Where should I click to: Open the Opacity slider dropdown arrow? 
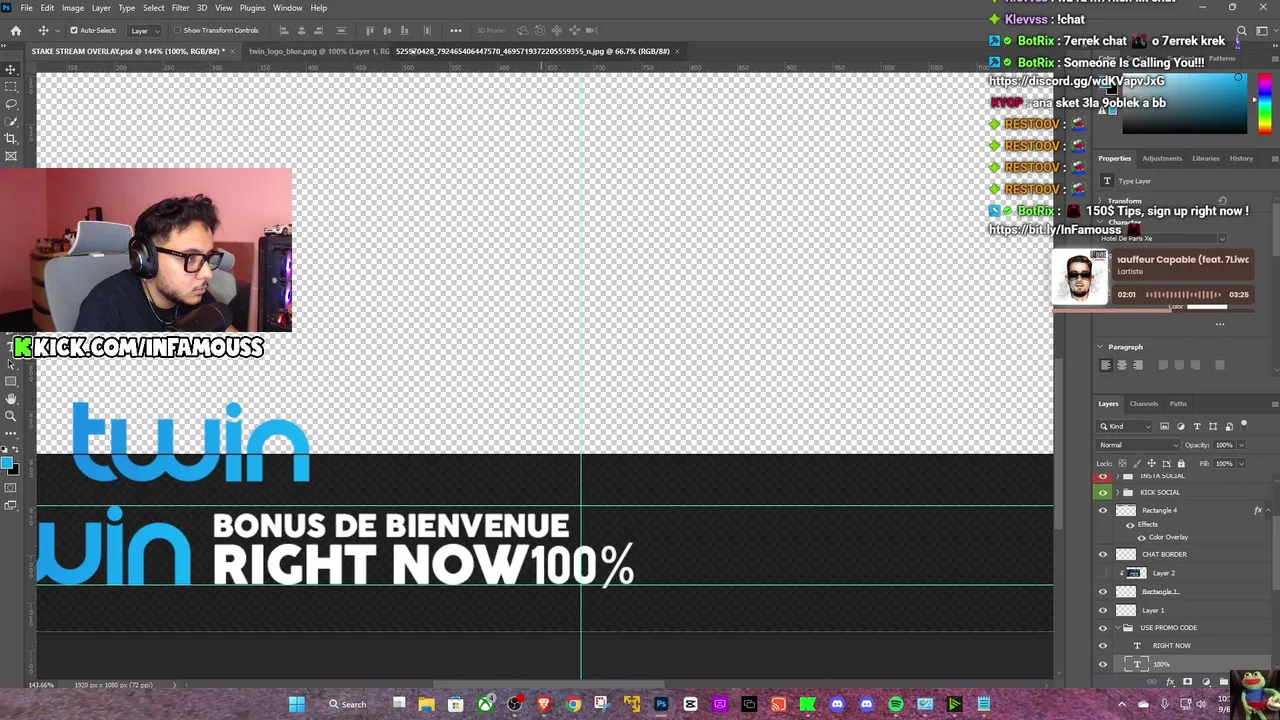point(1241,445)
